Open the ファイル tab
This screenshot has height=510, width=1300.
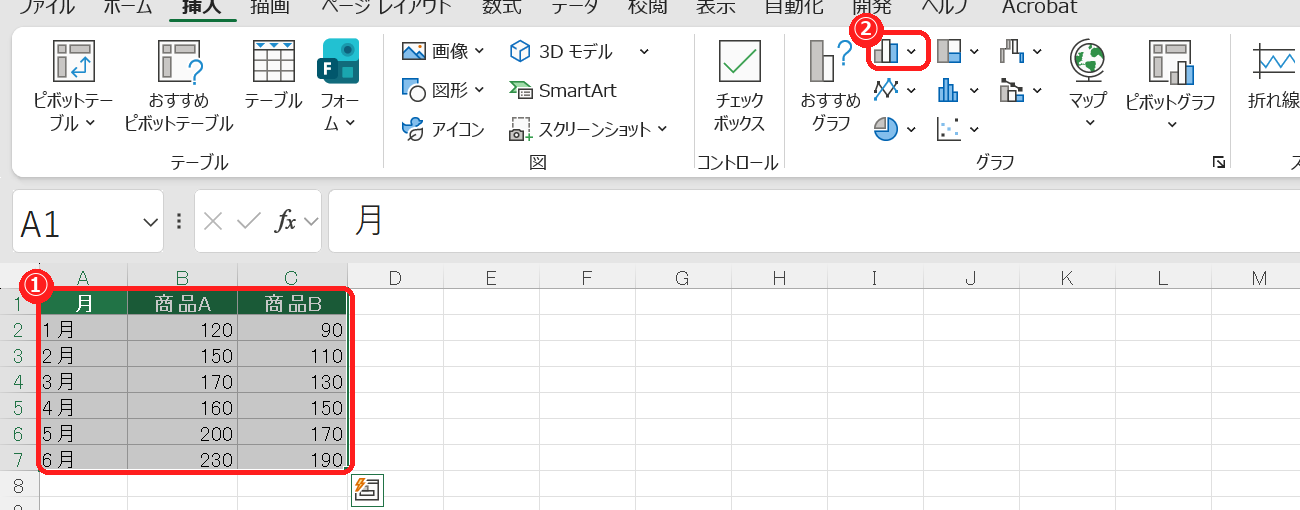point(48,7)
